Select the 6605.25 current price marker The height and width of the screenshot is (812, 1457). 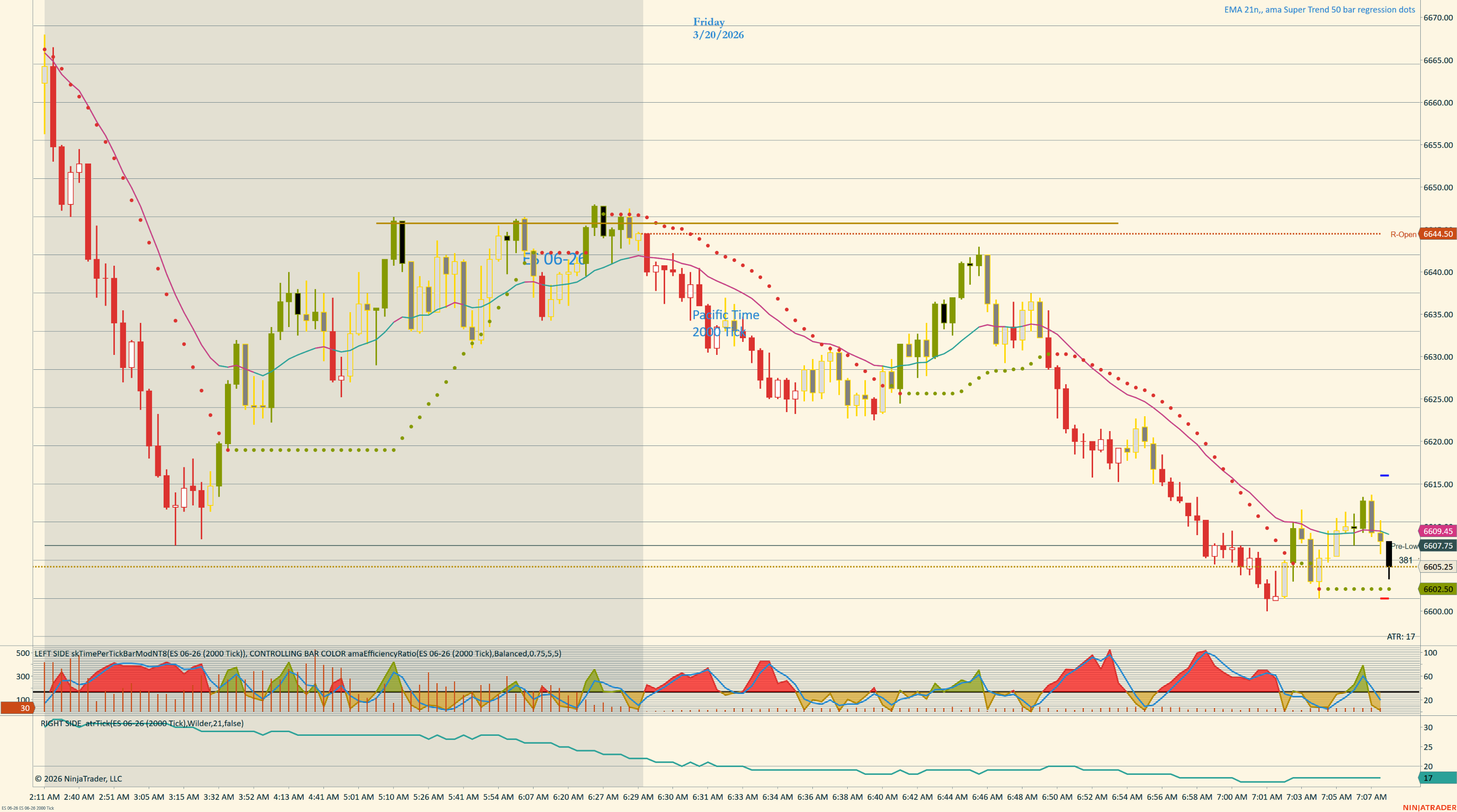pos(1437,567)
